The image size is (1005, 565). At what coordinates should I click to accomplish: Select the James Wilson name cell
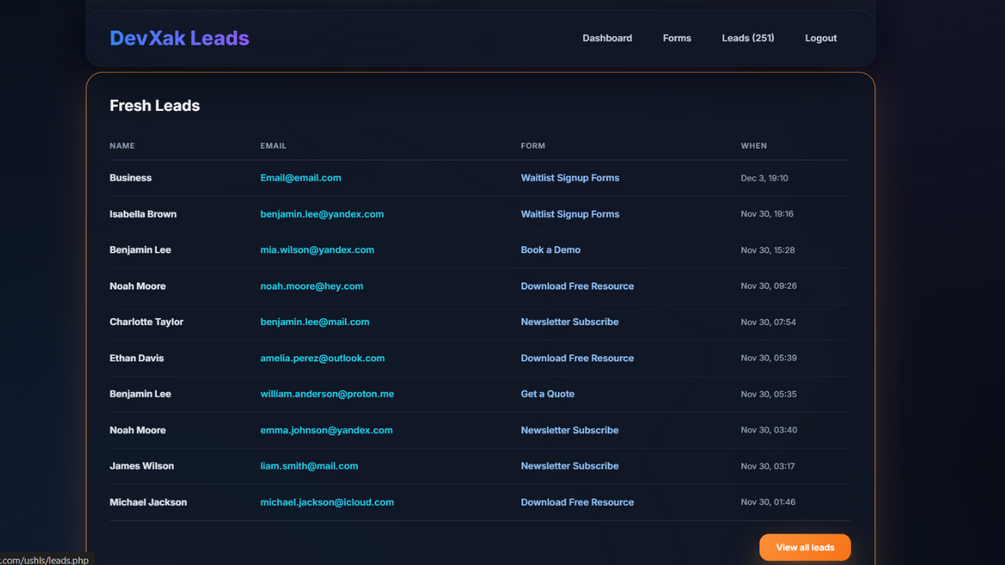pos(142,466)
